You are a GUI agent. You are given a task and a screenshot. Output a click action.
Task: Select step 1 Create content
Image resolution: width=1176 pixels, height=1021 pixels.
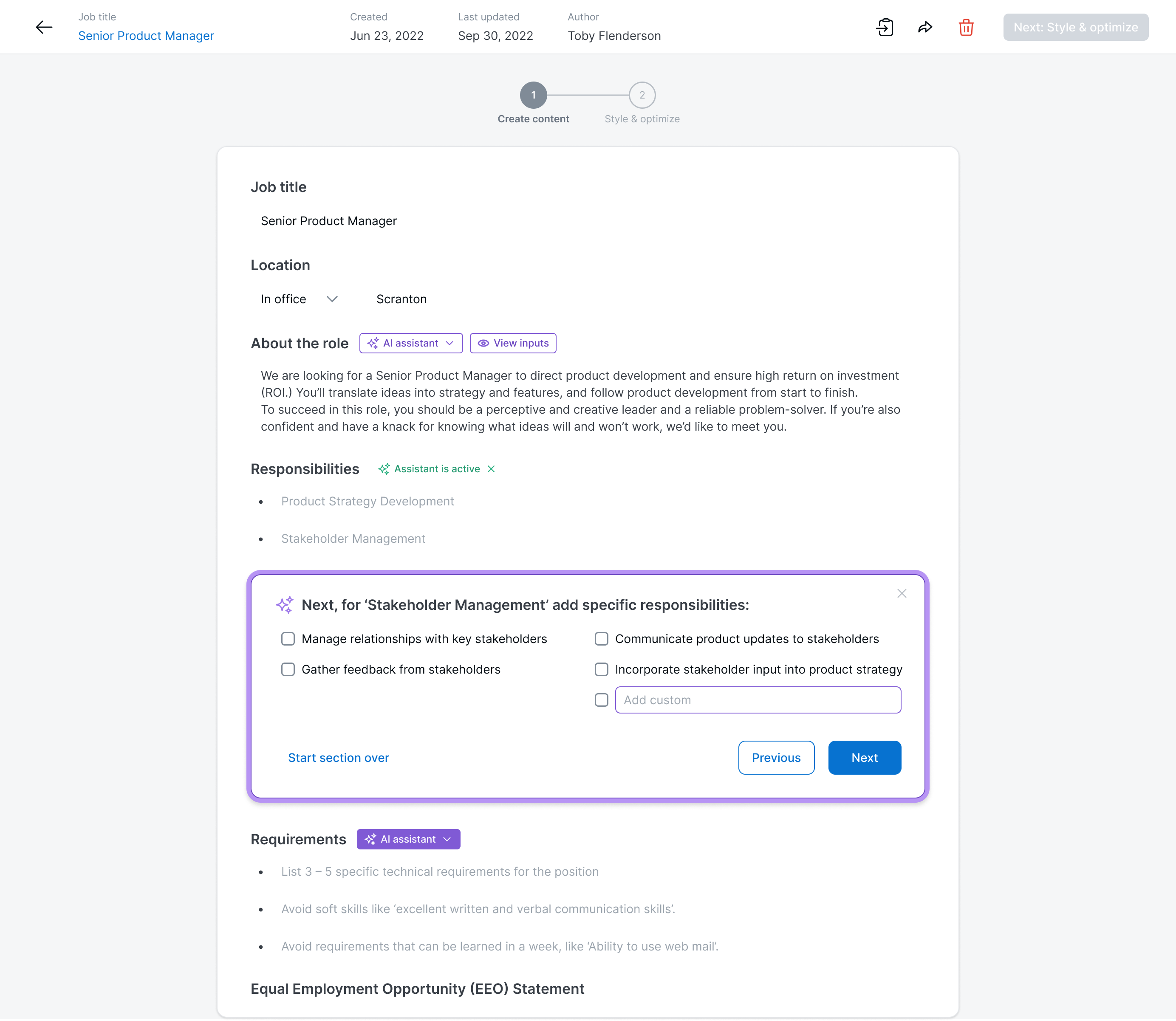533,95
